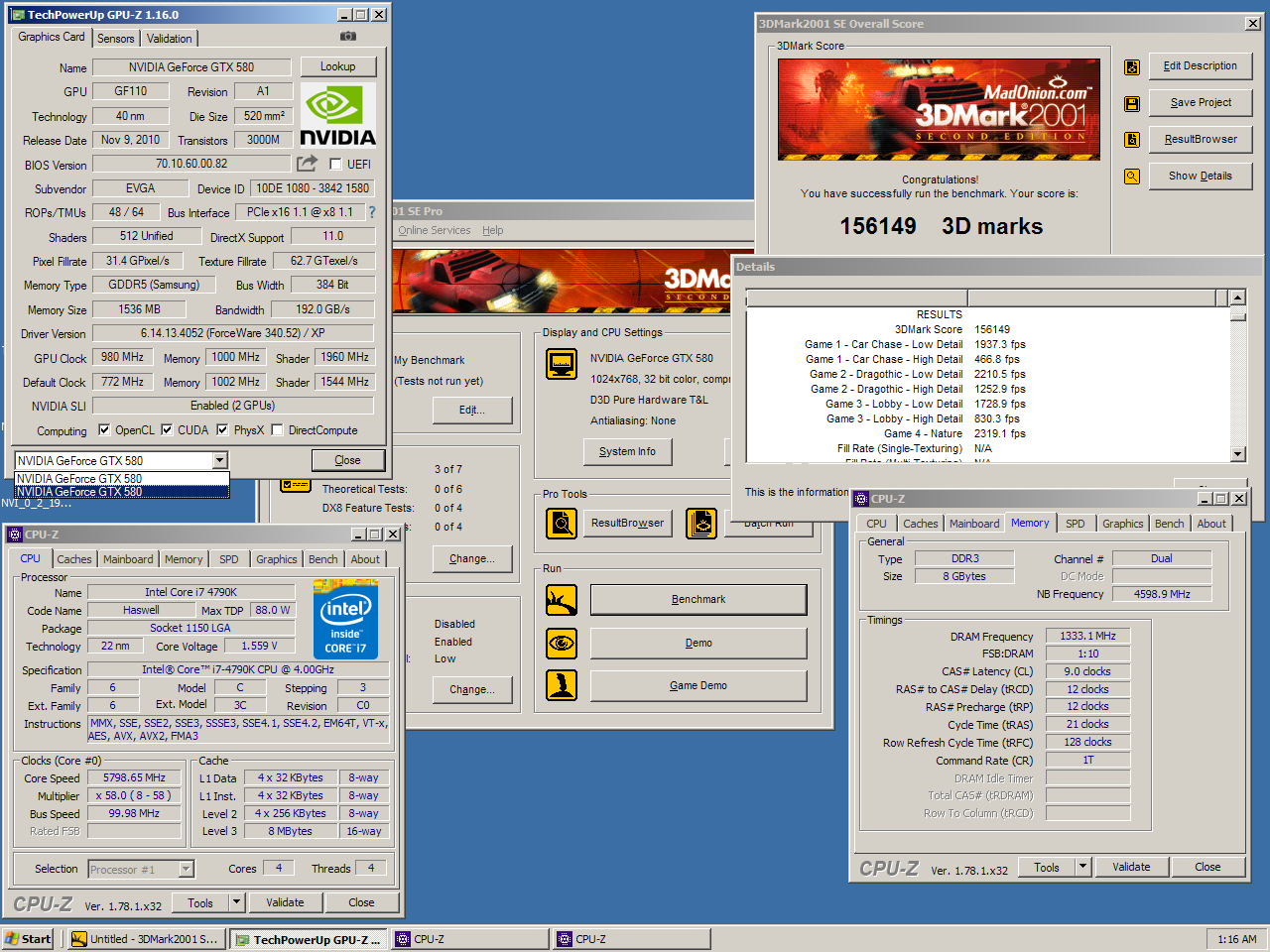1270x952 pixels.
Task: Toggle the CUDA checkbox
Action: coord(167,430)
